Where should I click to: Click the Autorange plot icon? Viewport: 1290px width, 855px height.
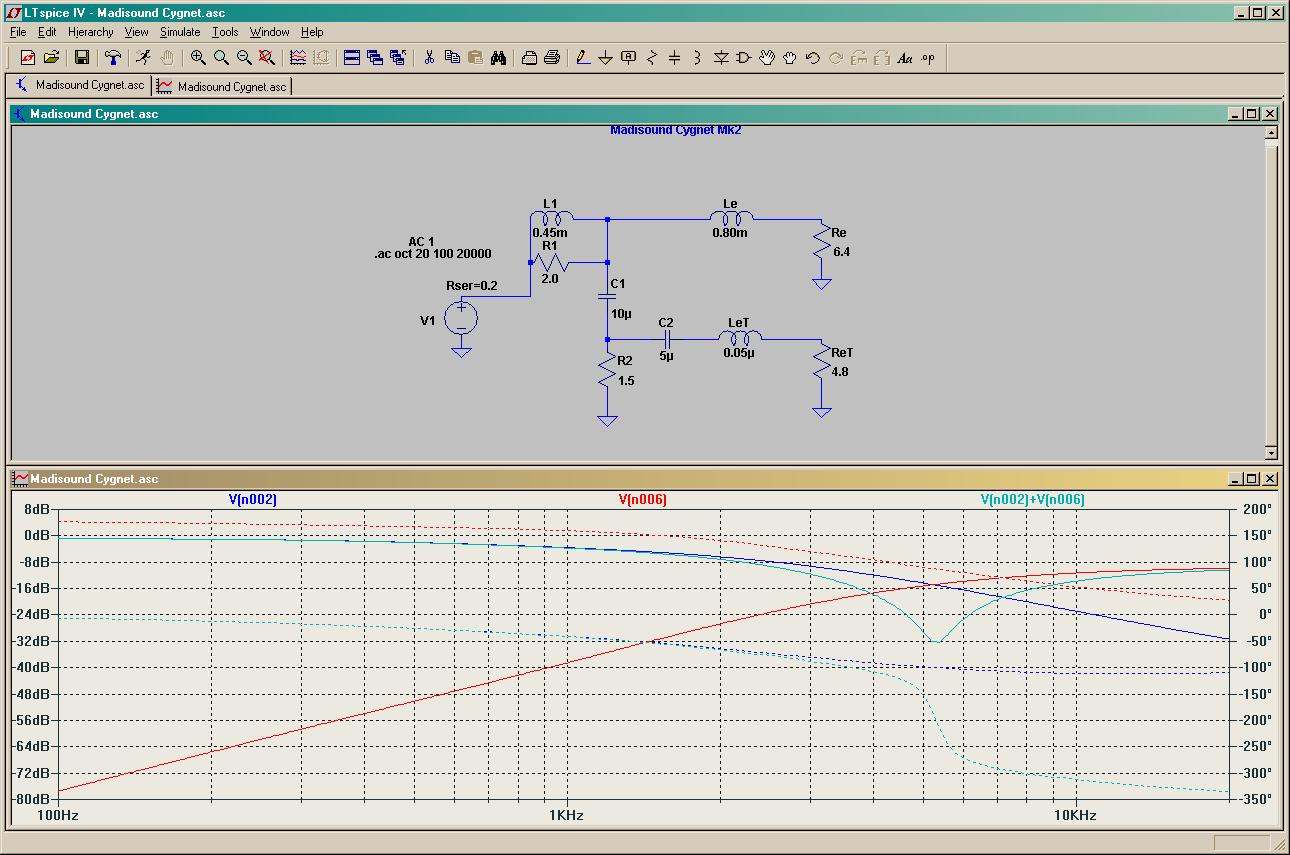(298, 58)
